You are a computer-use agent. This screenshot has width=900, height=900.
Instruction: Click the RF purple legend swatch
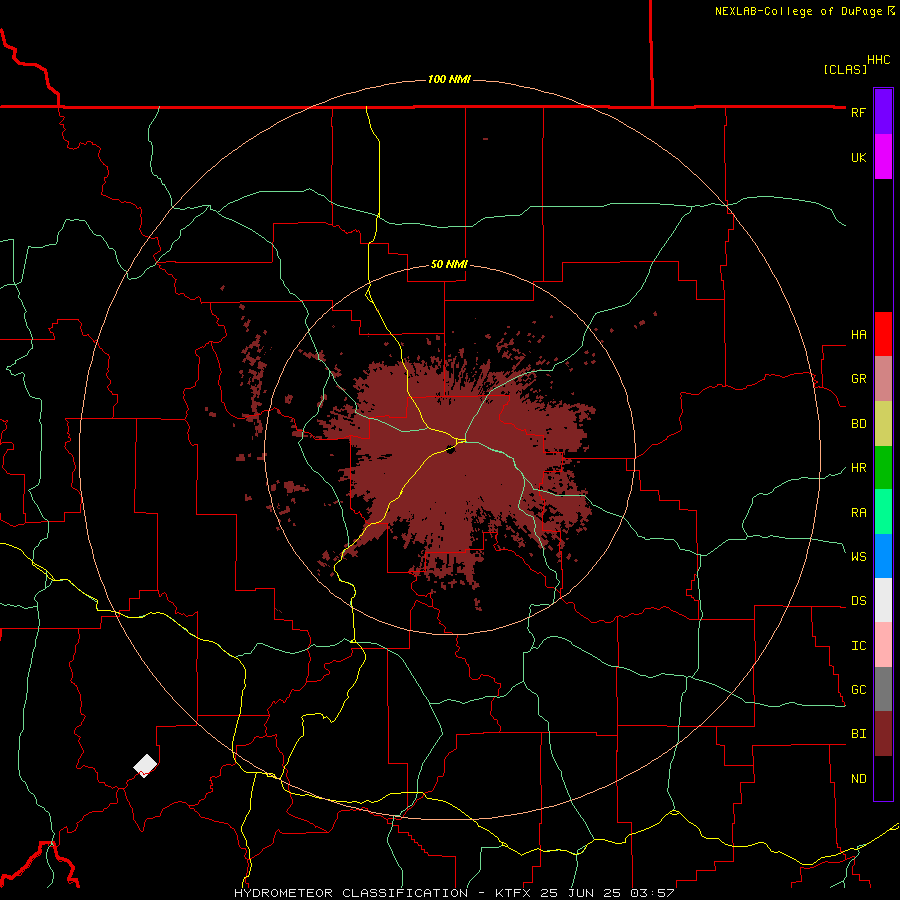[x=883, y=112]
